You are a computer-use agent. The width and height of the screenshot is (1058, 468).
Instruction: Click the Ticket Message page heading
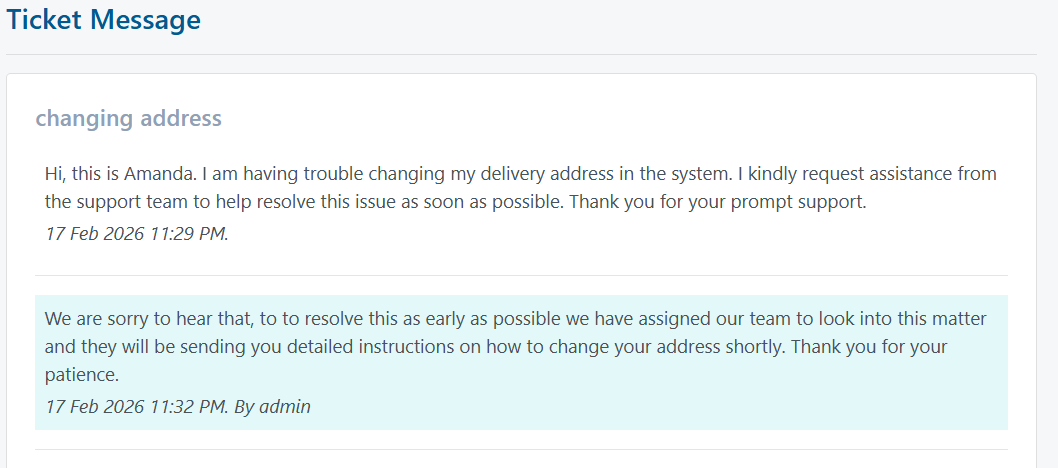click(104, 20)
